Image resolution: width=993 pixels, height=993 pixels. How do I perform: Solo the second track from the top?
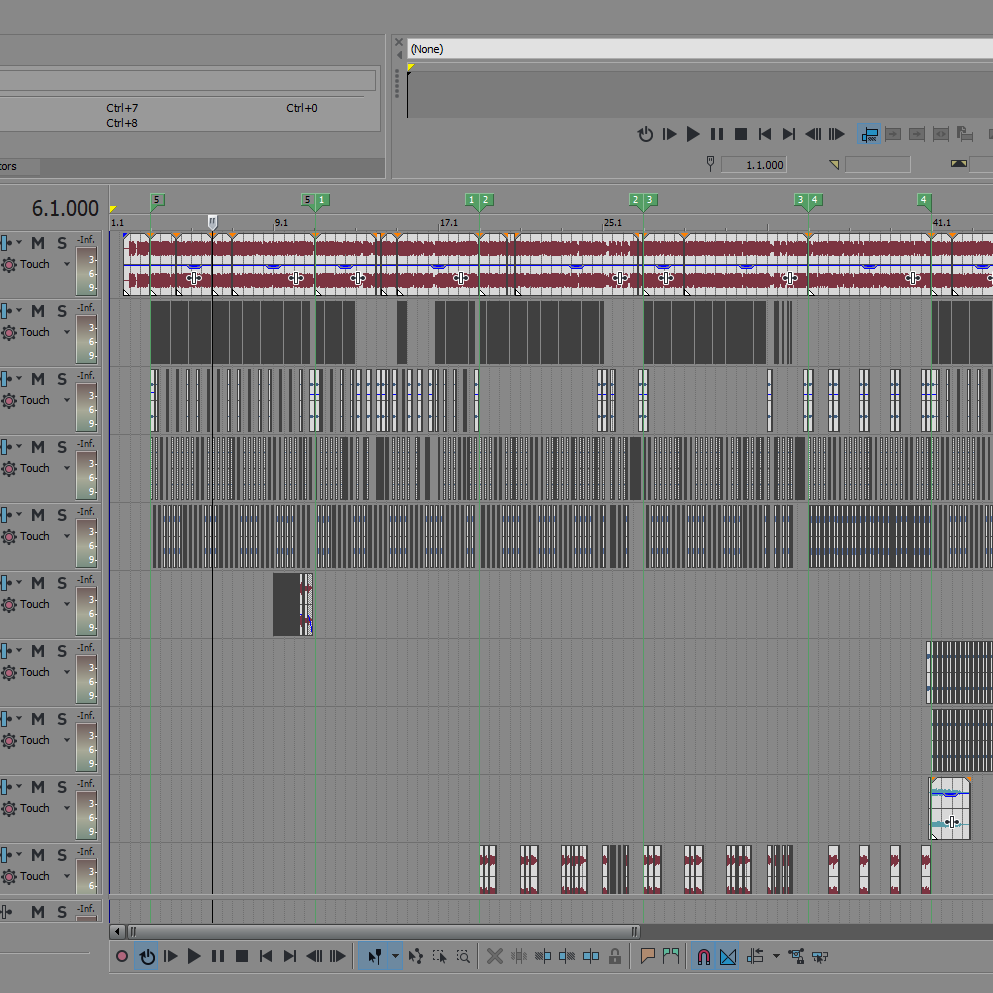(x=61, y=311)
